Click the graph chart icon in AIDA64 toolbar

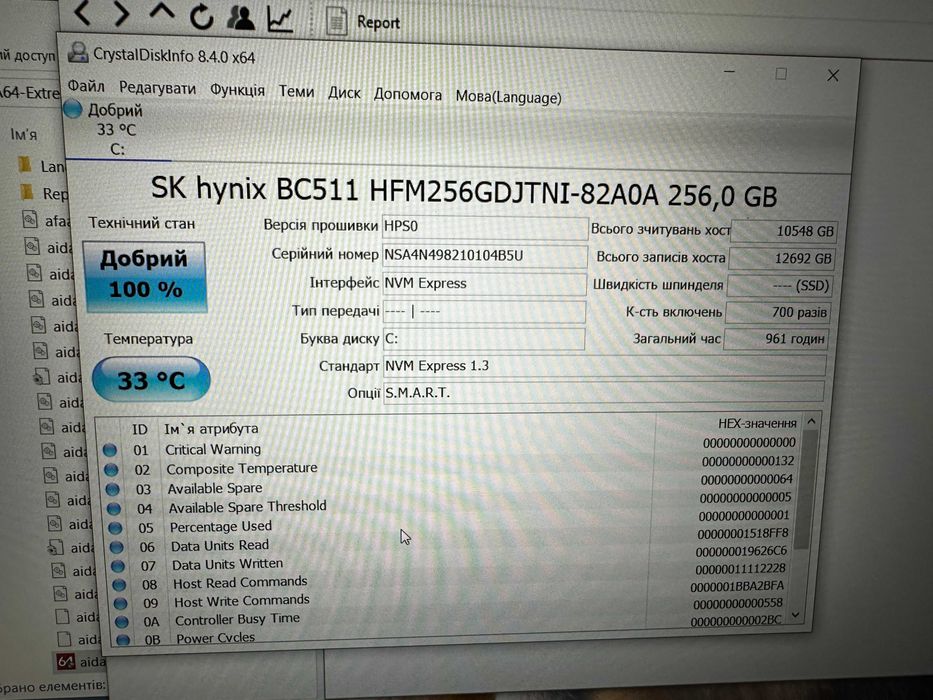pyautogui.click(x=280, y=19)
